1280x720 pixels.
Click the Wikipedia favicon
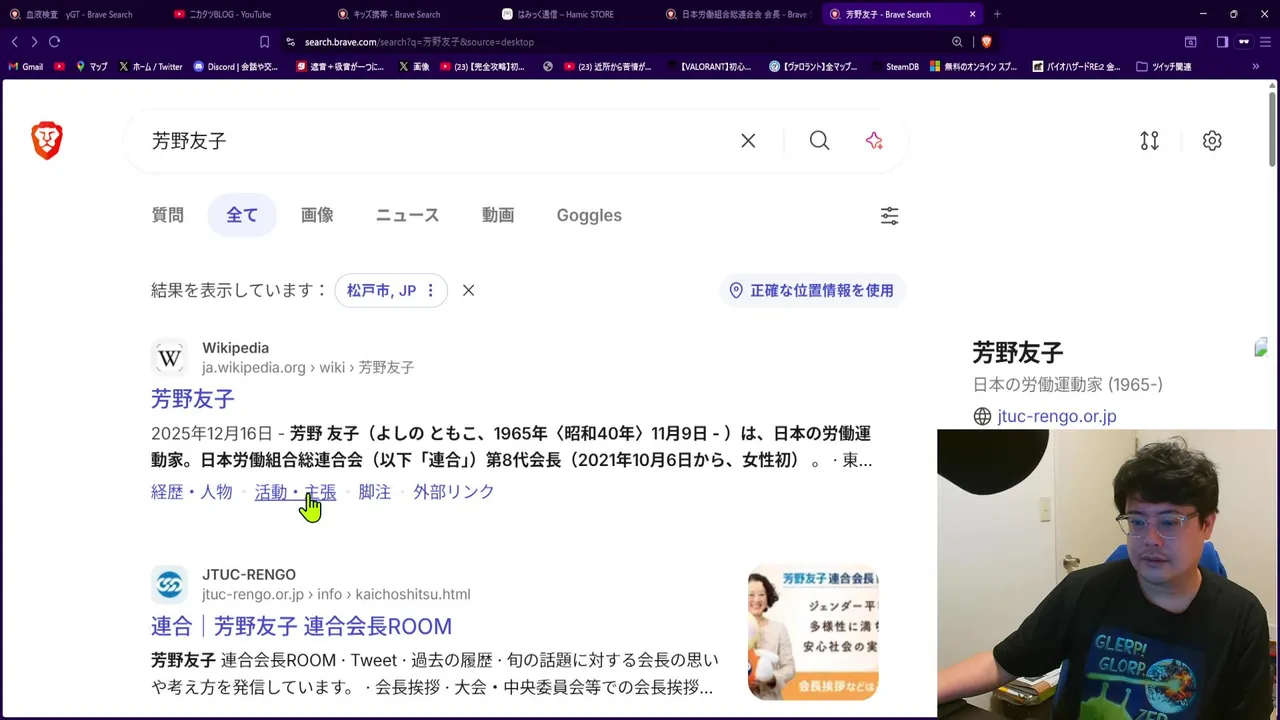click(169, 357)
